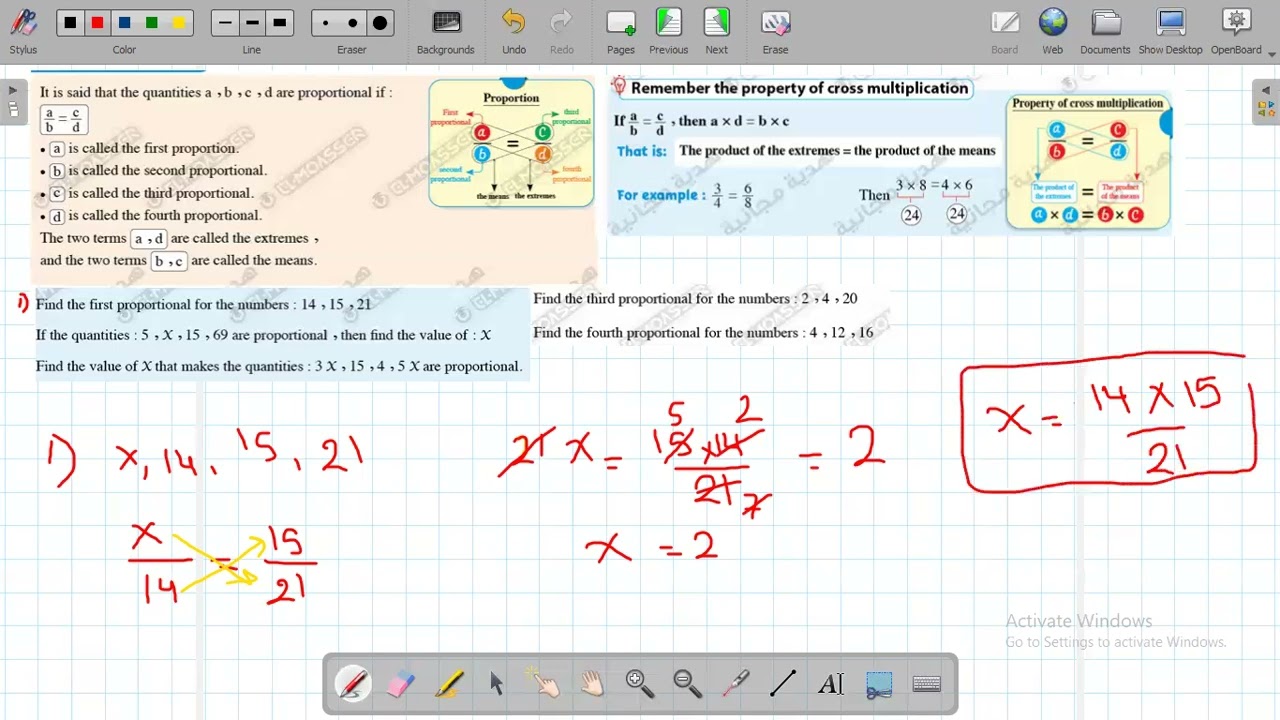The height and width of the screenshot is (720, 1280).
Task: Set the medium eraser size
Action: [352, 23]
